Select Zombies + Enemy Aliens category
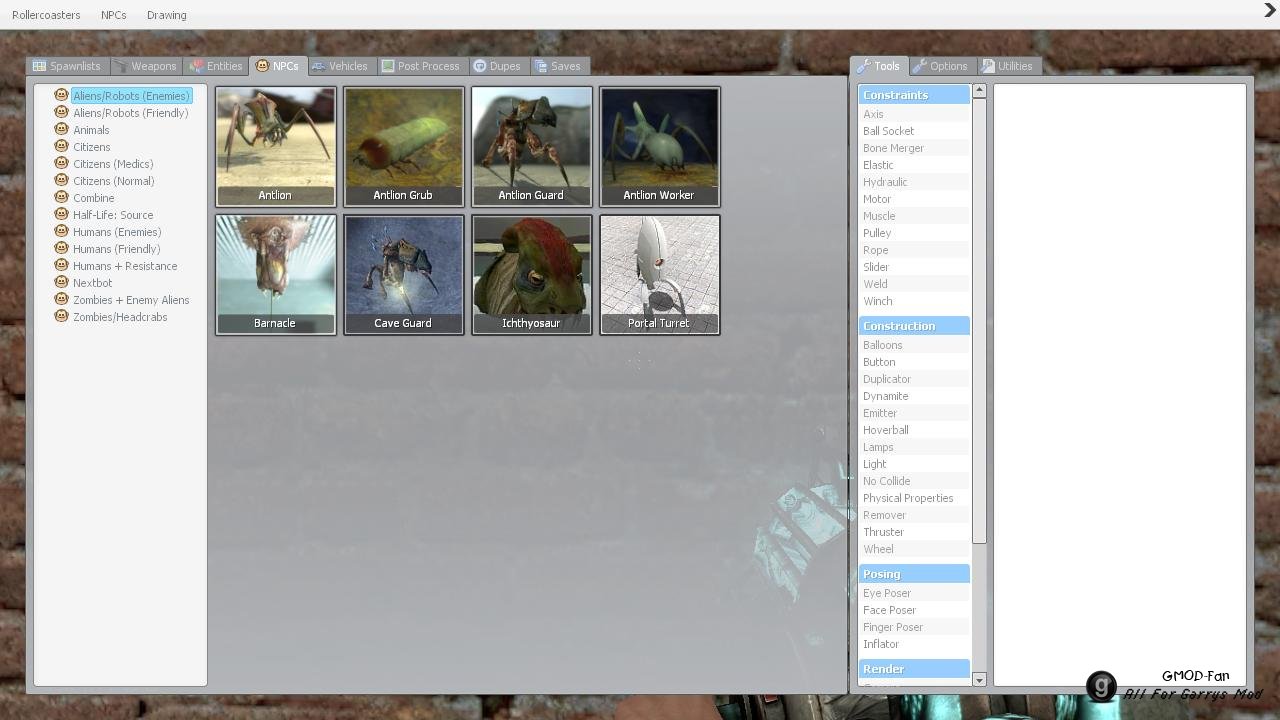The height and width of the screenshot is (720, 1280). pos(131,300)
